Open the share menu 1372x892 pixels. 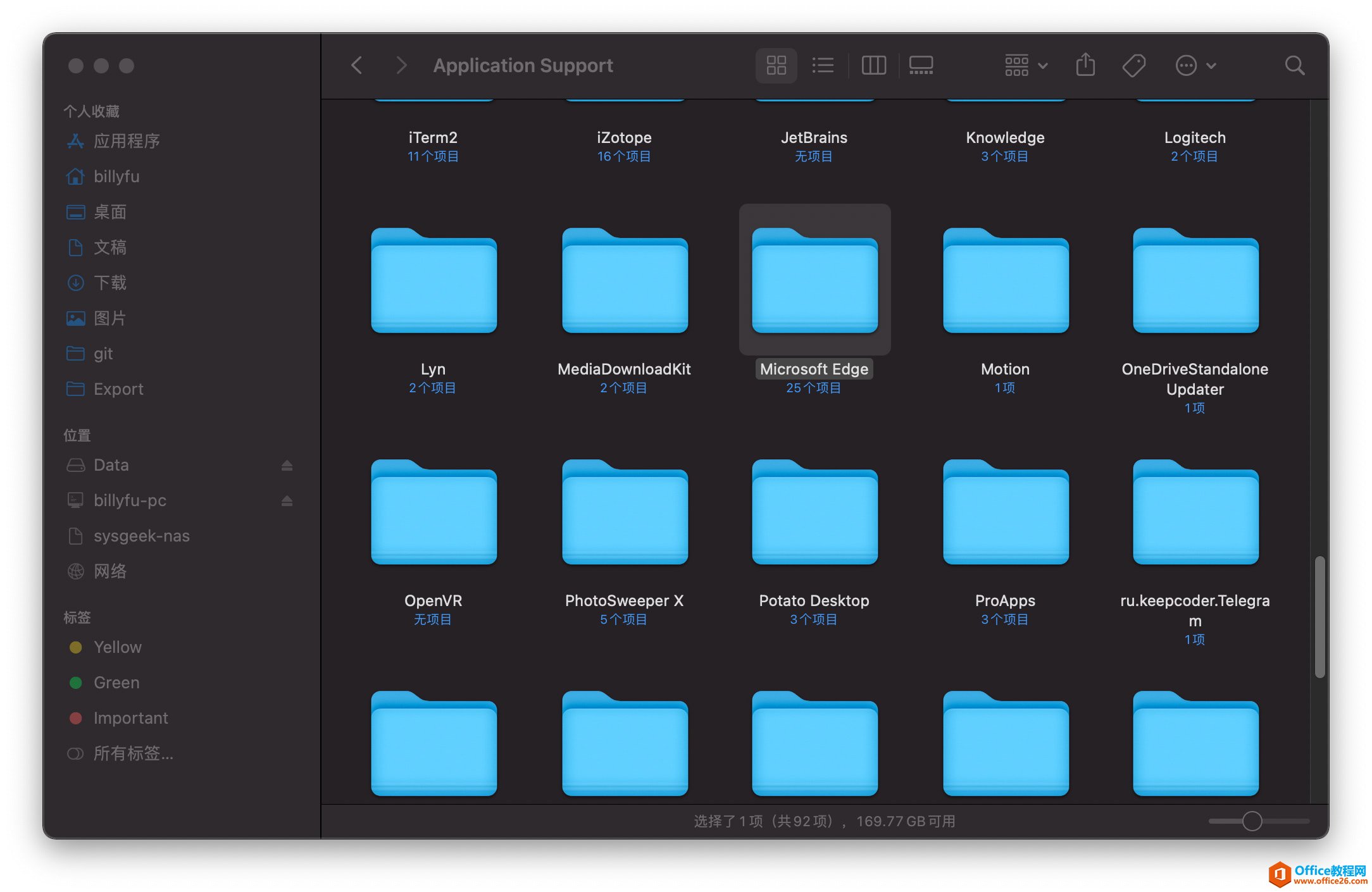pos(1087,65)
